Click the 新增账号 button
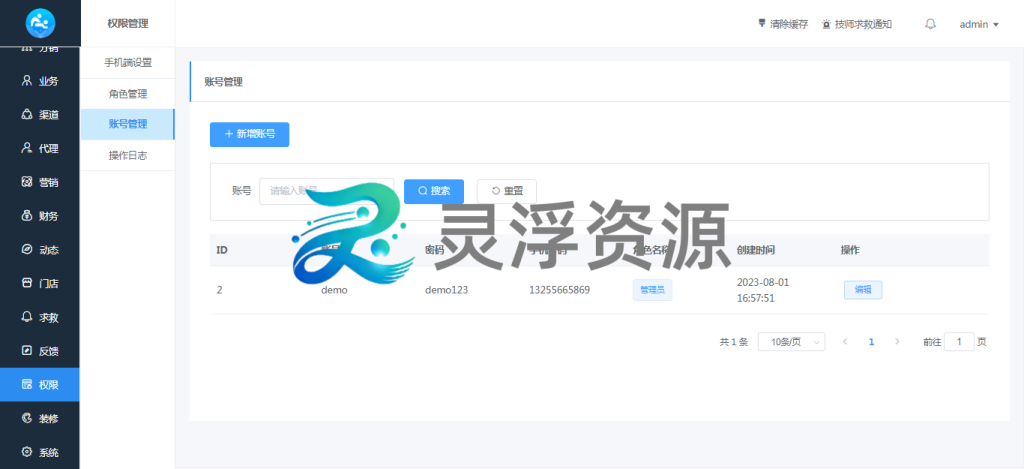The image size is (1024, 469). pos(249,134)
